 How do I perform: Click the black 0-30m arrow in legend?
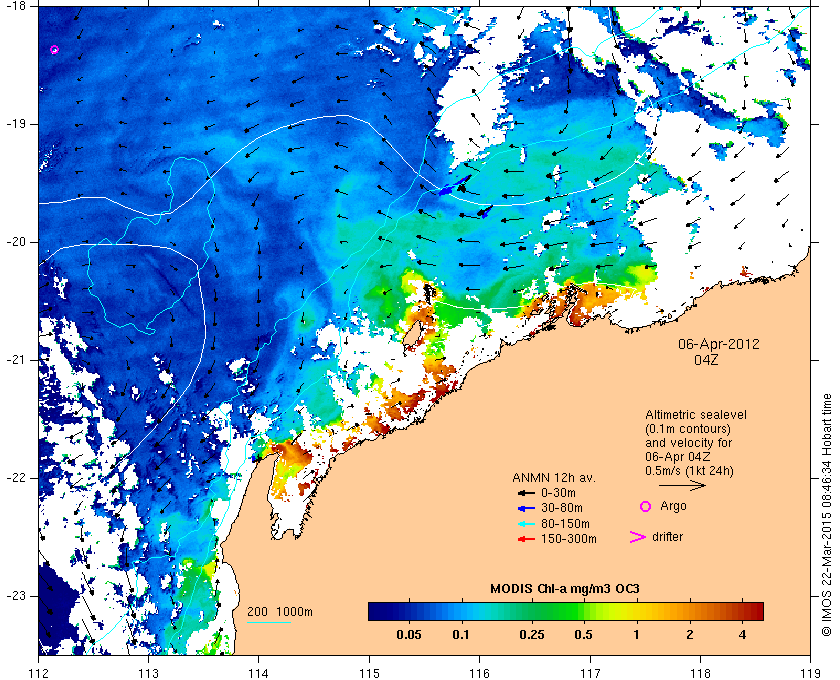point(526,493)
